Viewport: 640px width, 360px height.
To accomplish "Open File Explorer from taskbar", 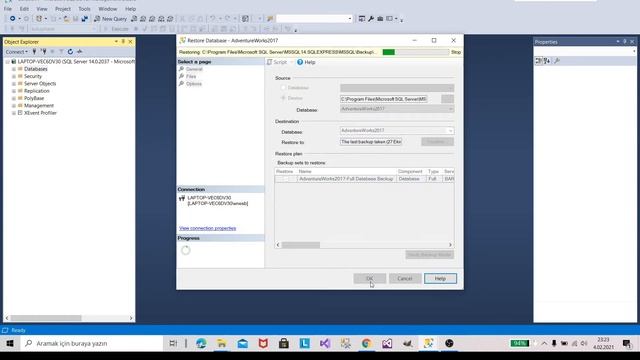I will click(x=222, y=344).
